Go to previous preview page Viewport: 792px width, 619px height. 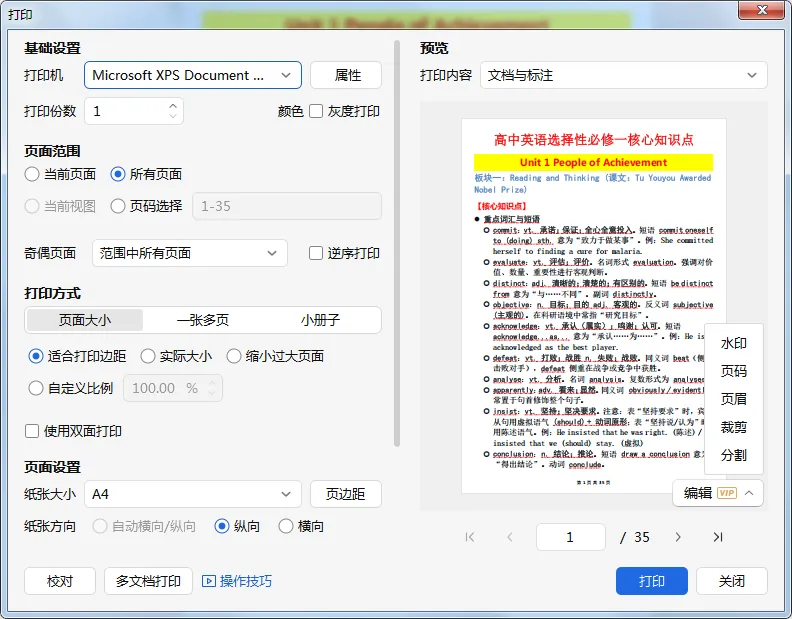[x=510, y=537]
